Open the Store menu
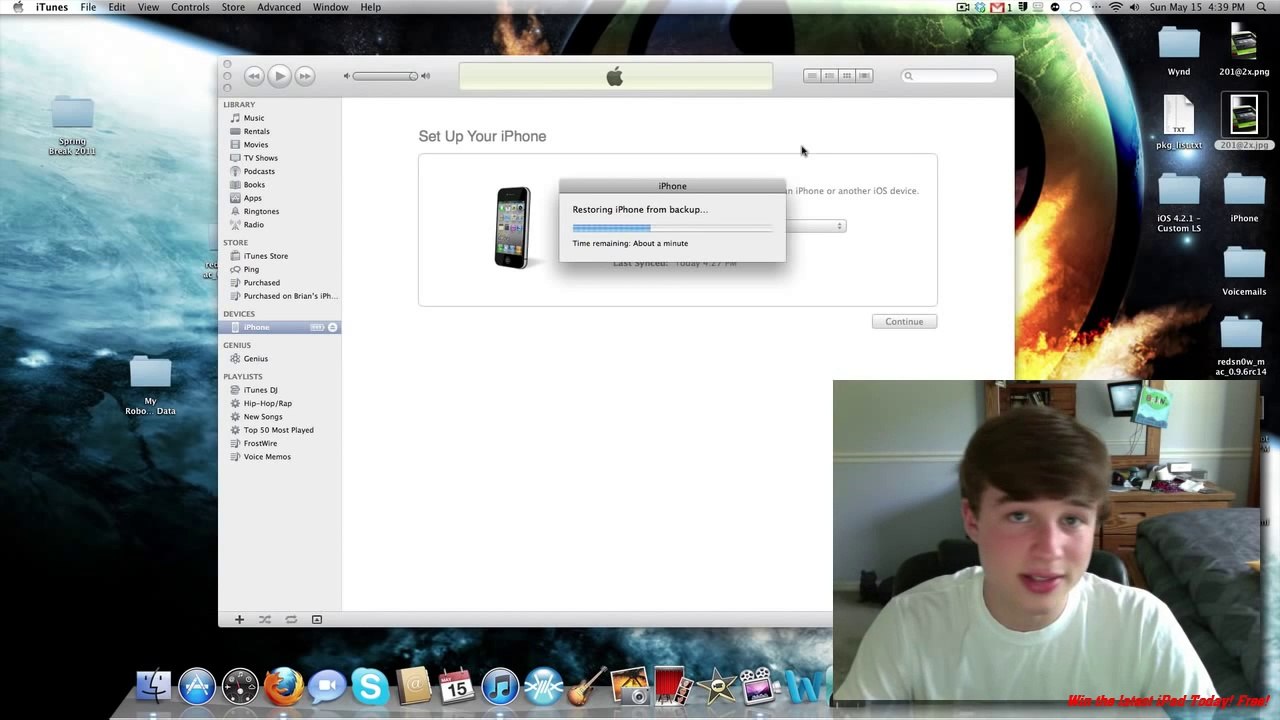 click(233, 7)
